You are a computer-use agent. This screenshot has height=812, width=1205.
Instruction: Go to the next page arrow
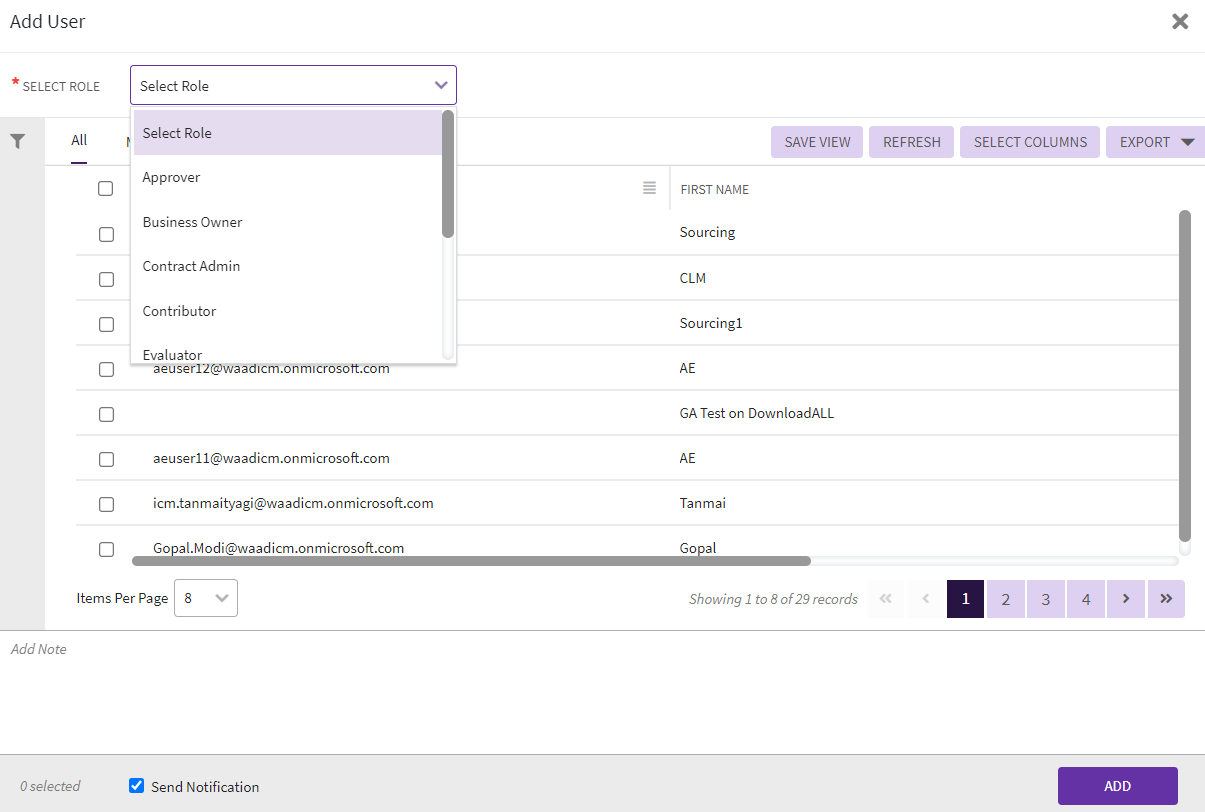click(x=1126, y=599)
